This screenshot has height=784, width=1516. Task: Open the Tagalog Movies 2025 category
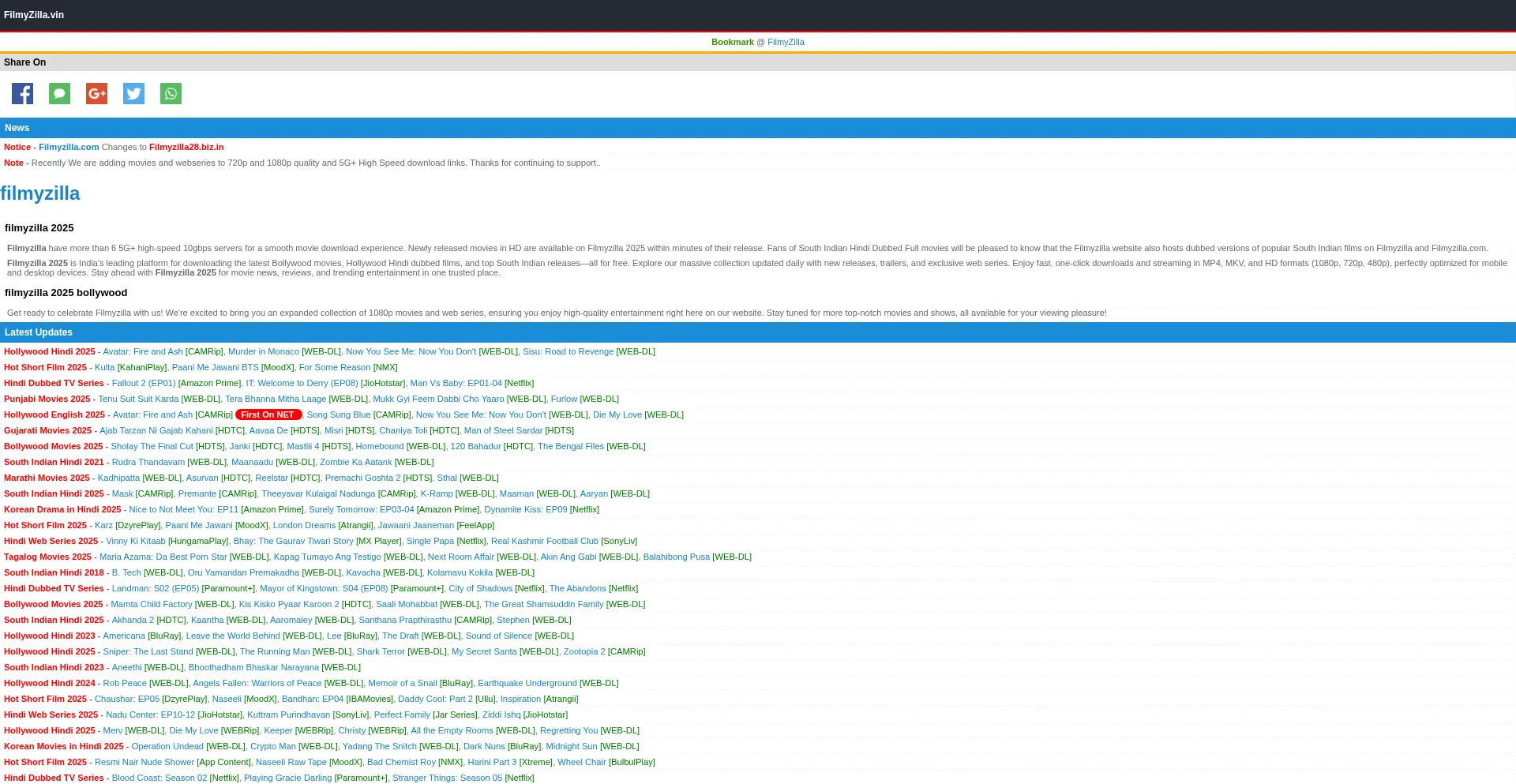point(47,557)
